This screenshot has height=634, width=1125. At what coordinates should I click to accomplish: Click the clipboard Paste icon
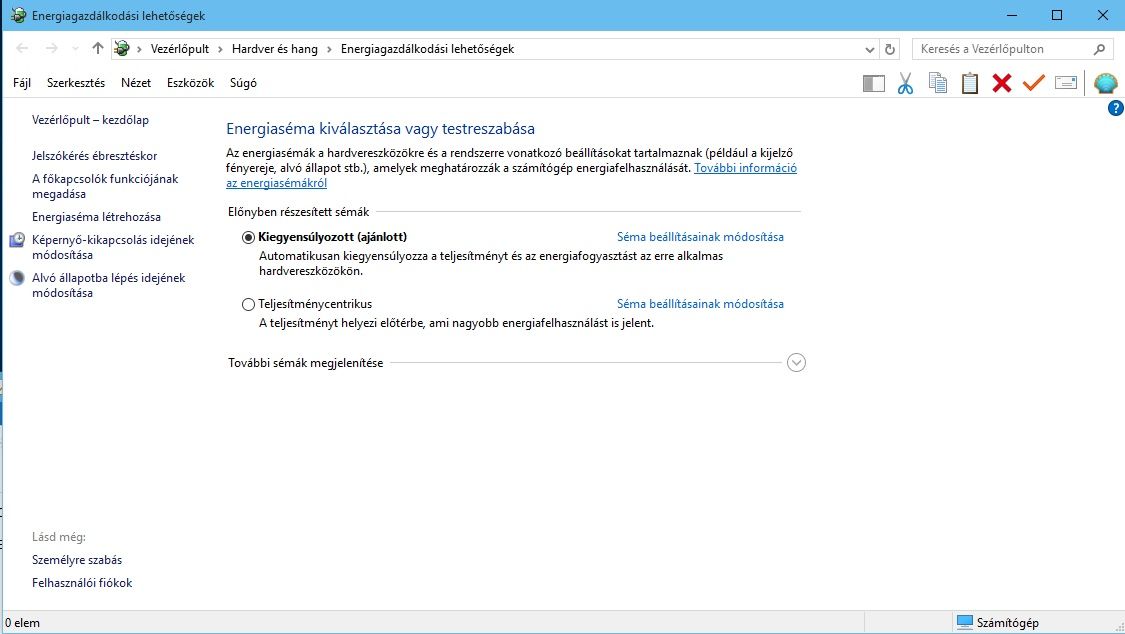[x=969, y=83]
